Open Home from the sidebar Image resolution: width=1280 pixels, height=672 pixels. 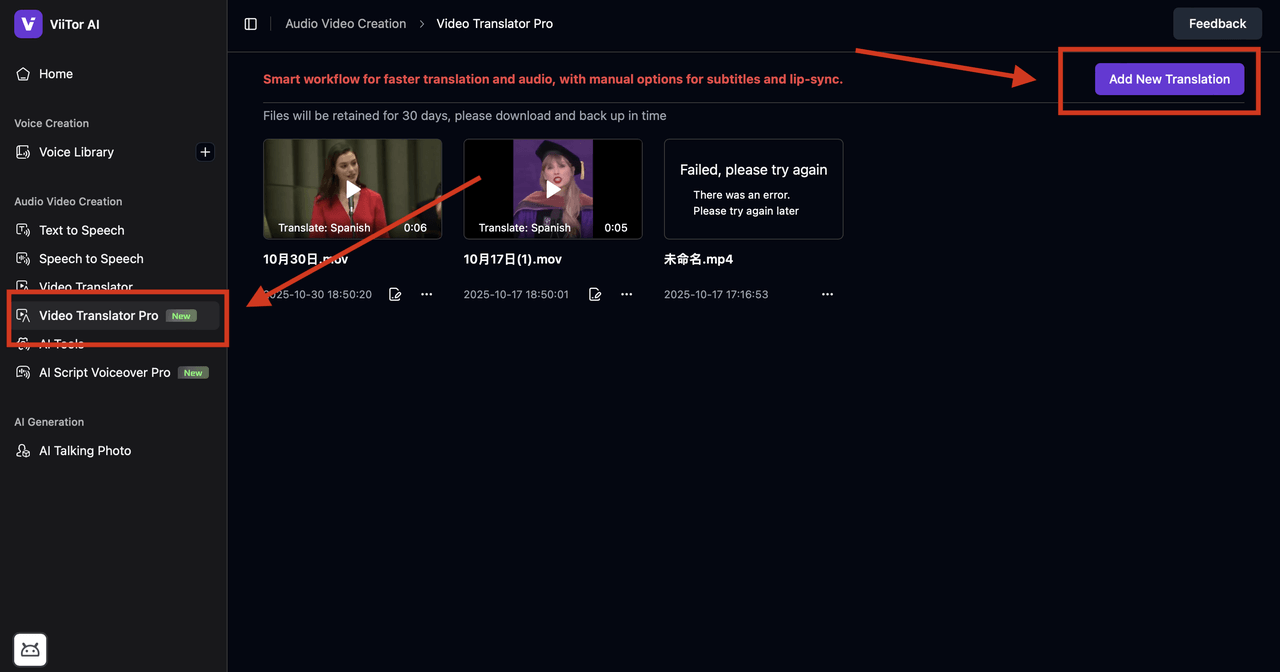[x=56, y=74]
